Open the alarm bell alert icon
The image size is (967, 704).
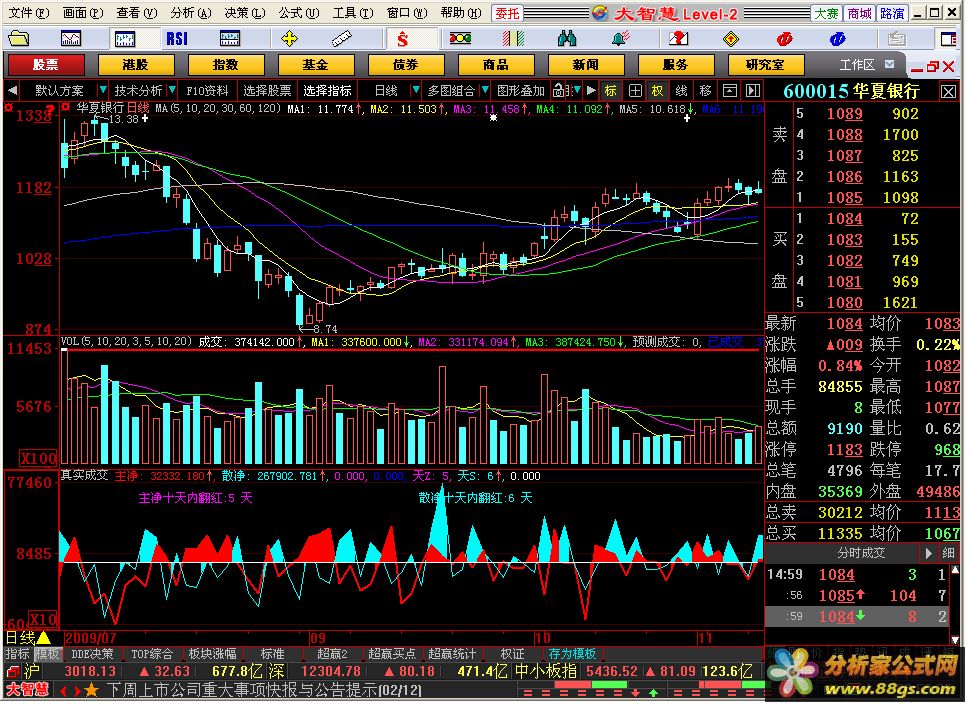tap(620, 39)
